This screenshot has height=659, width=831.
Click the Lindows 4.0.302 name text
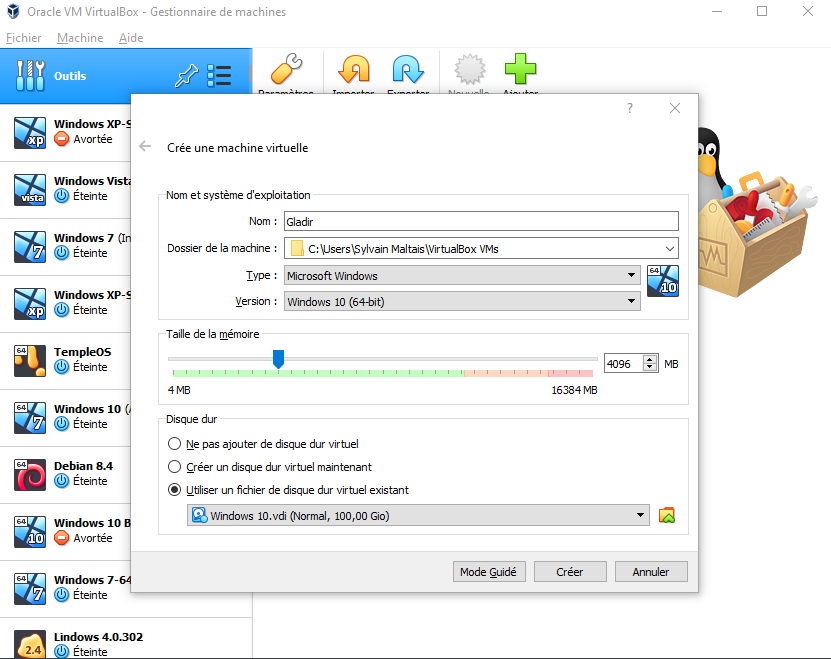tap(99, 637)
